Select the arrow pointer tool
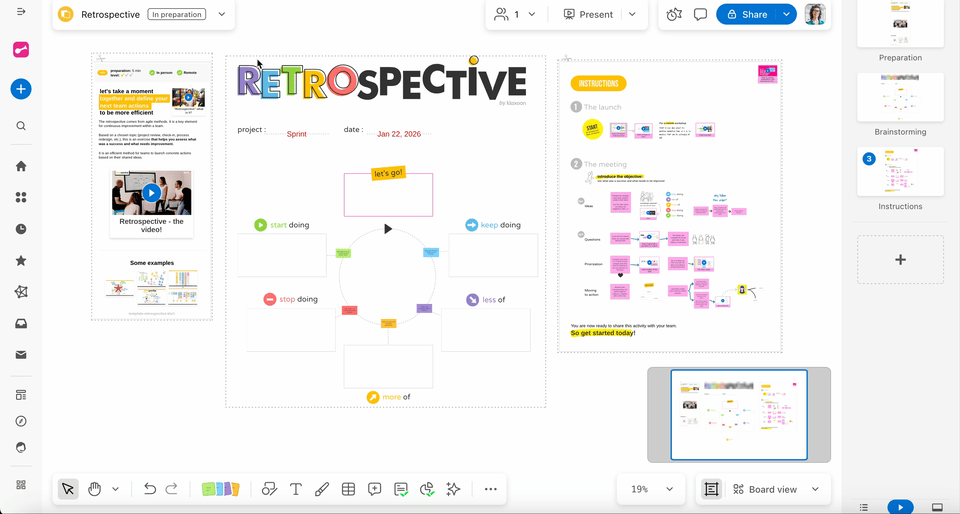The width and height of the screenshot is (960, 514). [68, 489]
